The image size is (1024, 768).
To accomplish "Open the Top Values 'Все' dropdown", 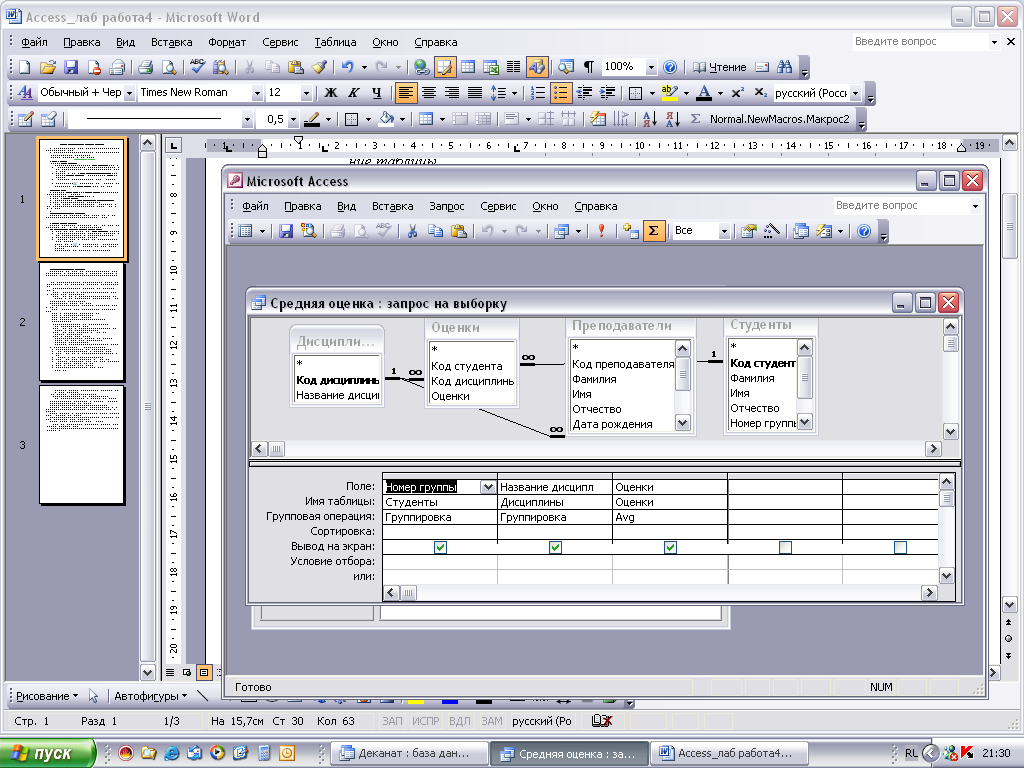I will pos(723,231).
